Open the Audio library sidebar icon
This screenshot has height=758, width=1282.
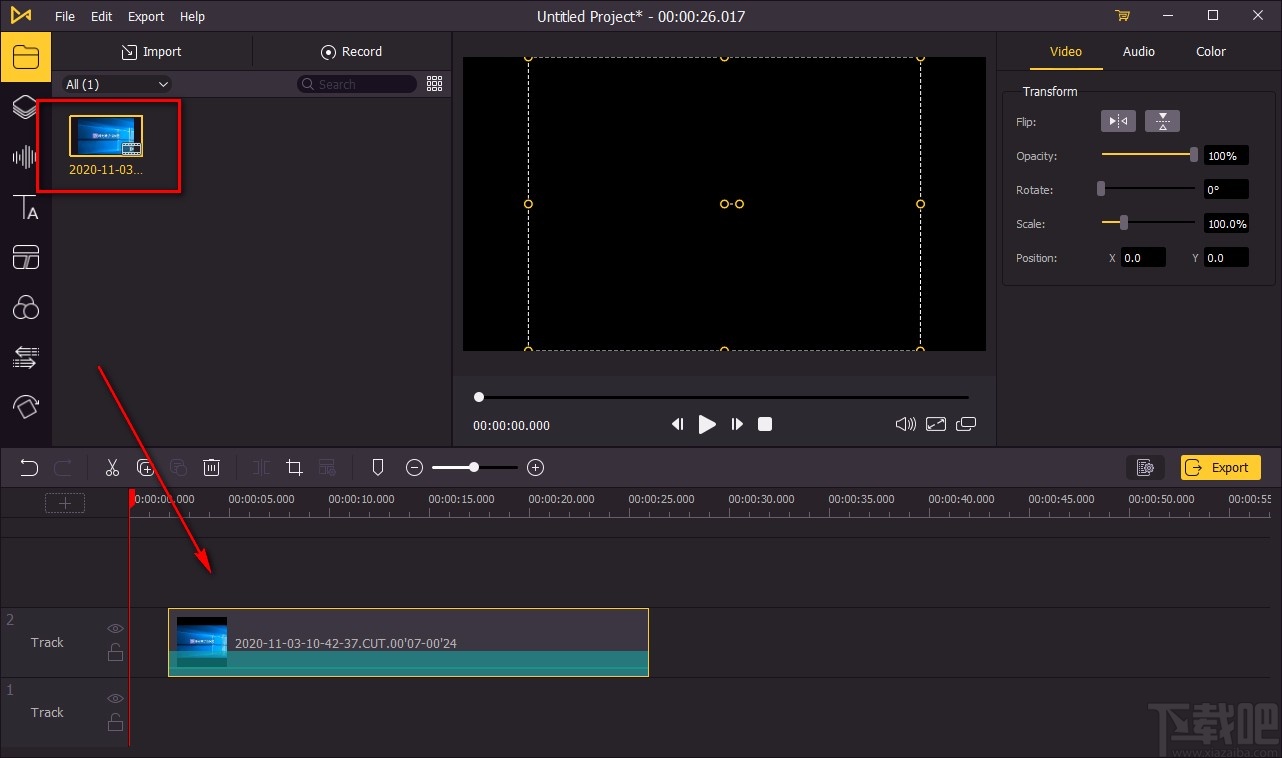coord(25,157)
